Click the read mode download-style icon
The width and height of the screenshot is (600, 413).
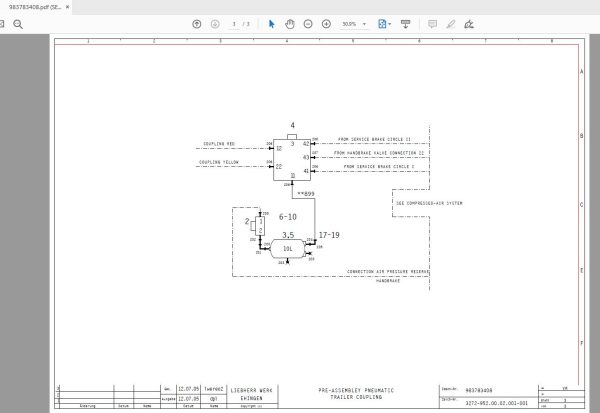(x=406, y=24)
